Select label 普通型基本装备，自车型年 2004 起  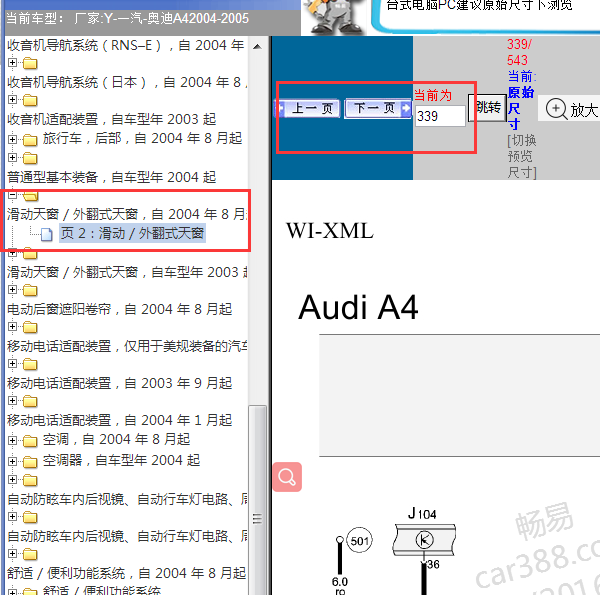[112, 177]
